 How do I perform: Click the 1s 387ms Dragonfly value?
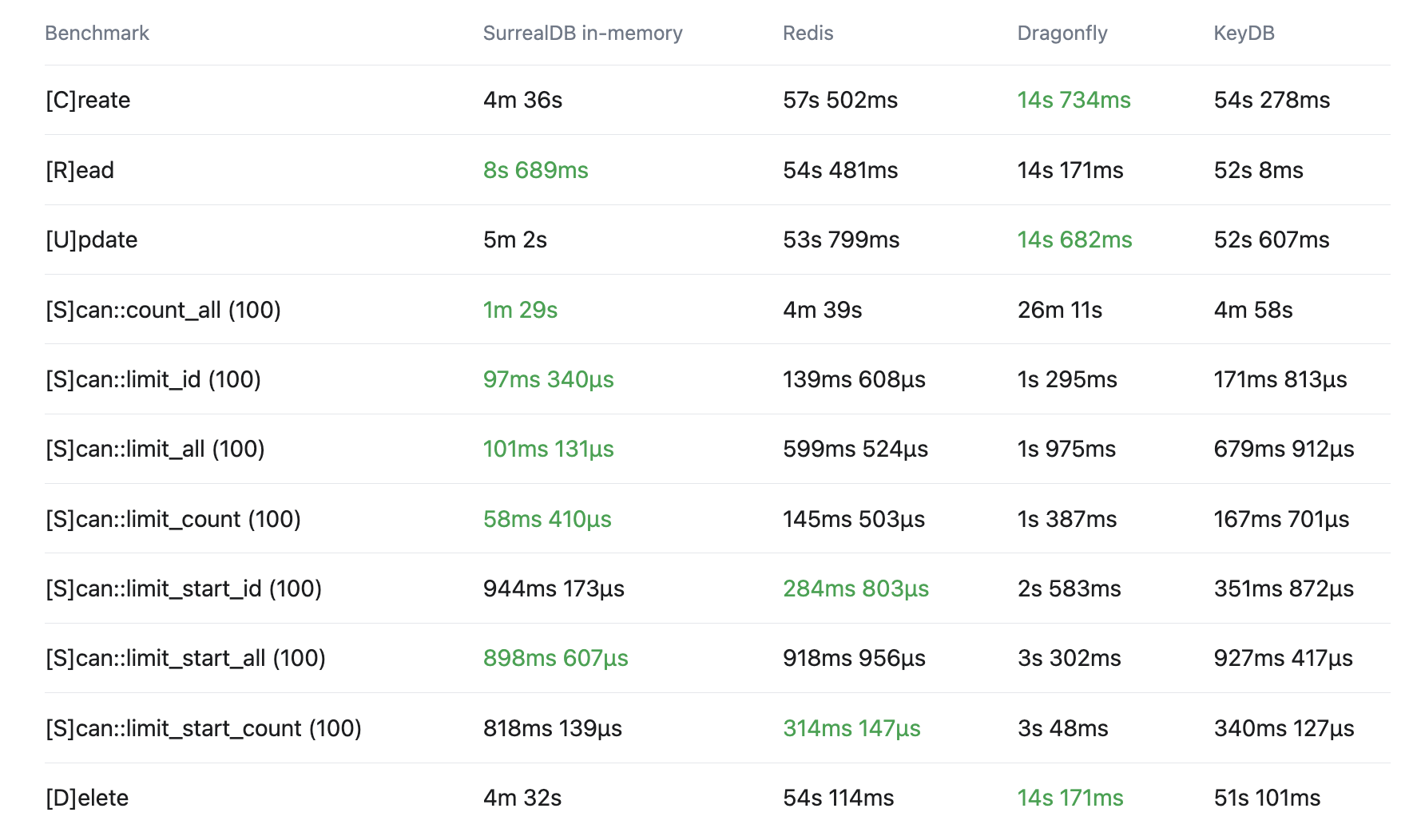click(x=1067, y=519)
